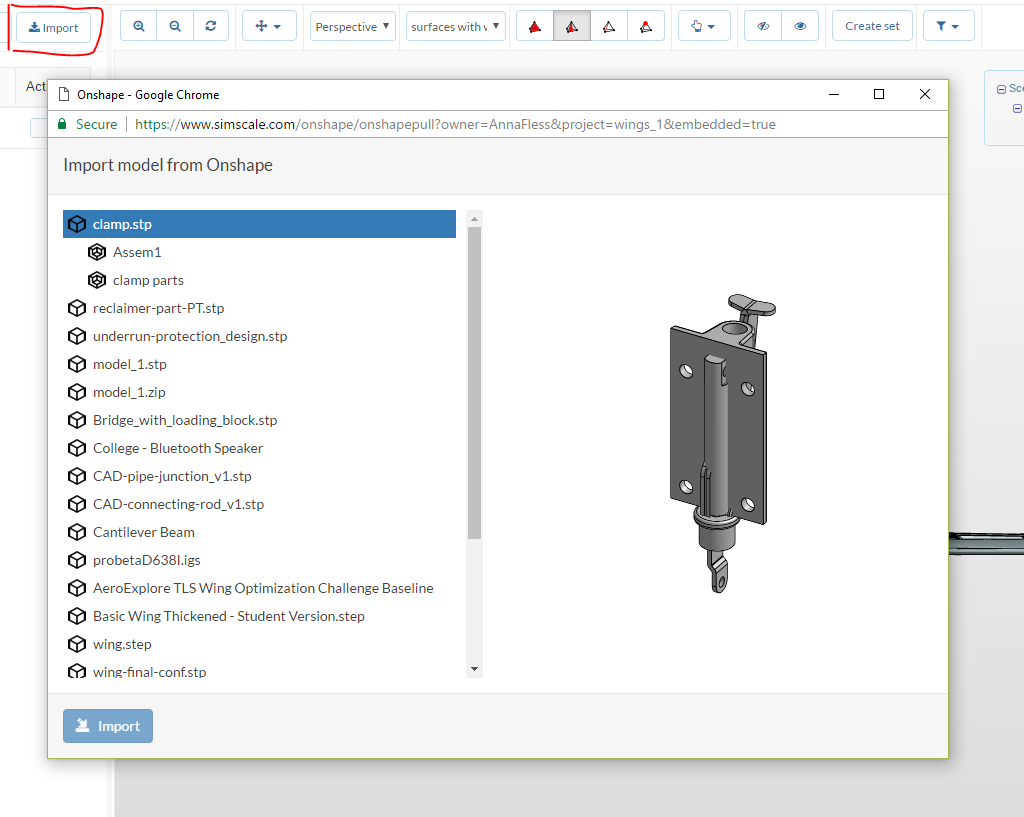Click the refresh view icon
1024x817 pixels.
pos(210,27)
